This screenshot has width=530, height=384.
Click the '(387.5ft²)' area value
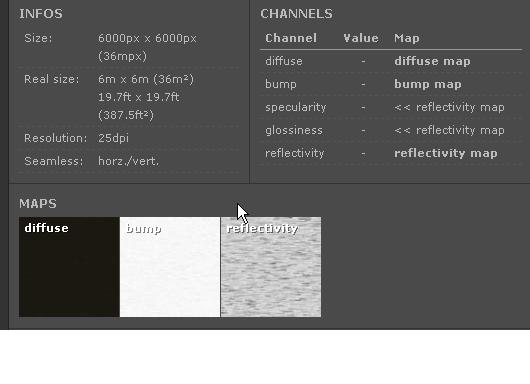click(x=126, y=115)
